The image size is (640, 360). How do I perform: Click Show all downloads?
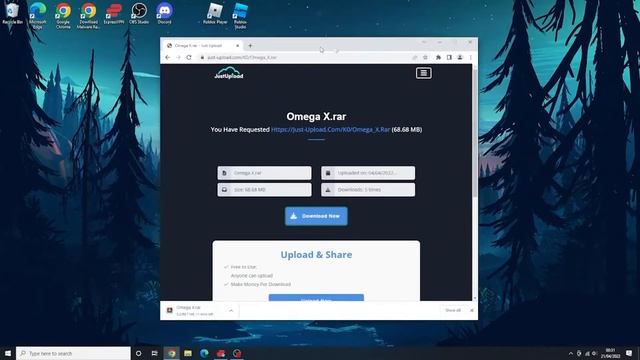[453, 311]
